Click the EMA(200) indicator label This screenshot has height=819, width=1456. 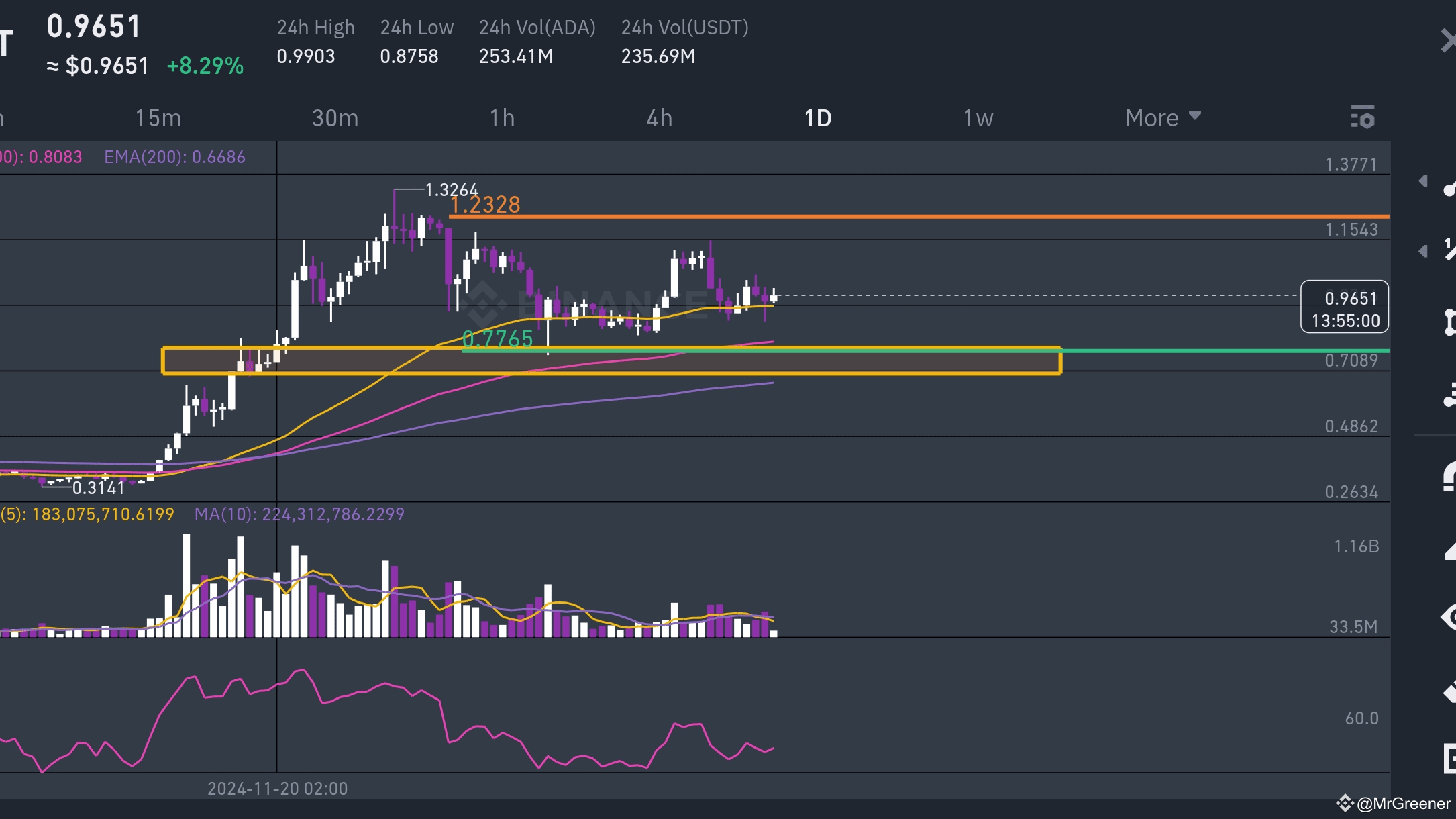pos(174,157)
